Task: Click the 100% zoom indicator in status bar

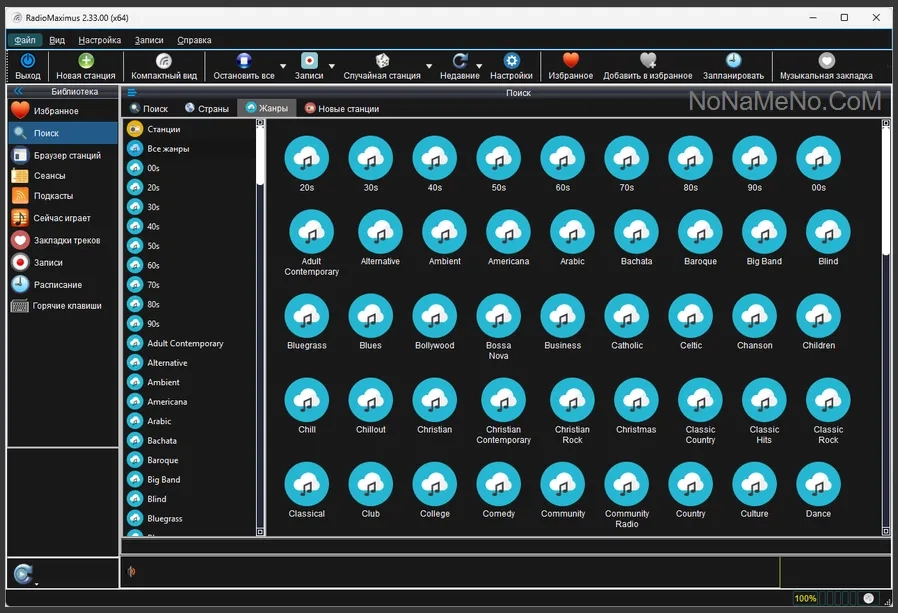Action: pos(805,598)
